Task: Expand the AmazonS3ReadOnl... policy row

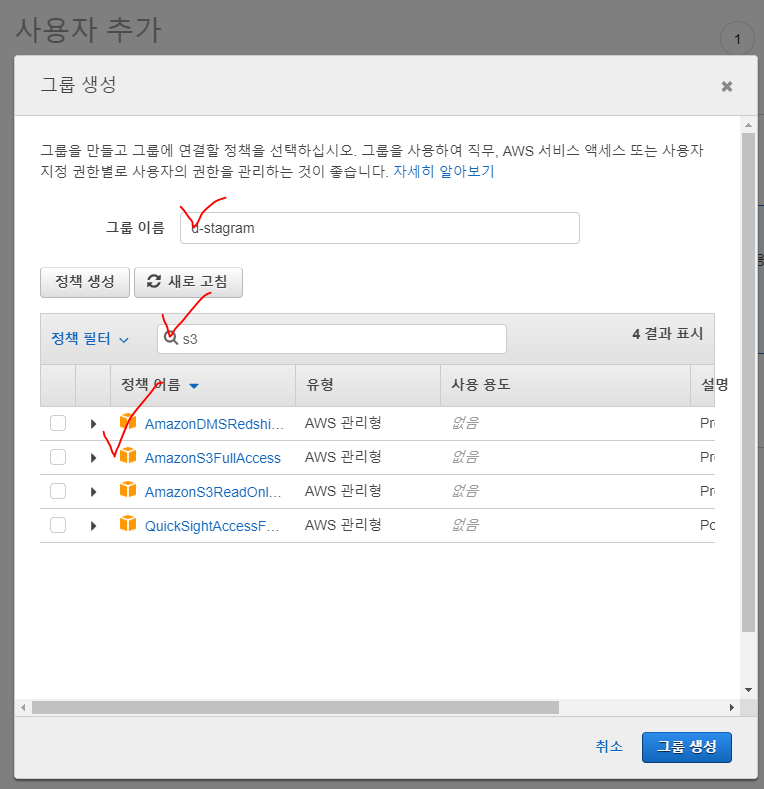Action: [x=93, y=492]
